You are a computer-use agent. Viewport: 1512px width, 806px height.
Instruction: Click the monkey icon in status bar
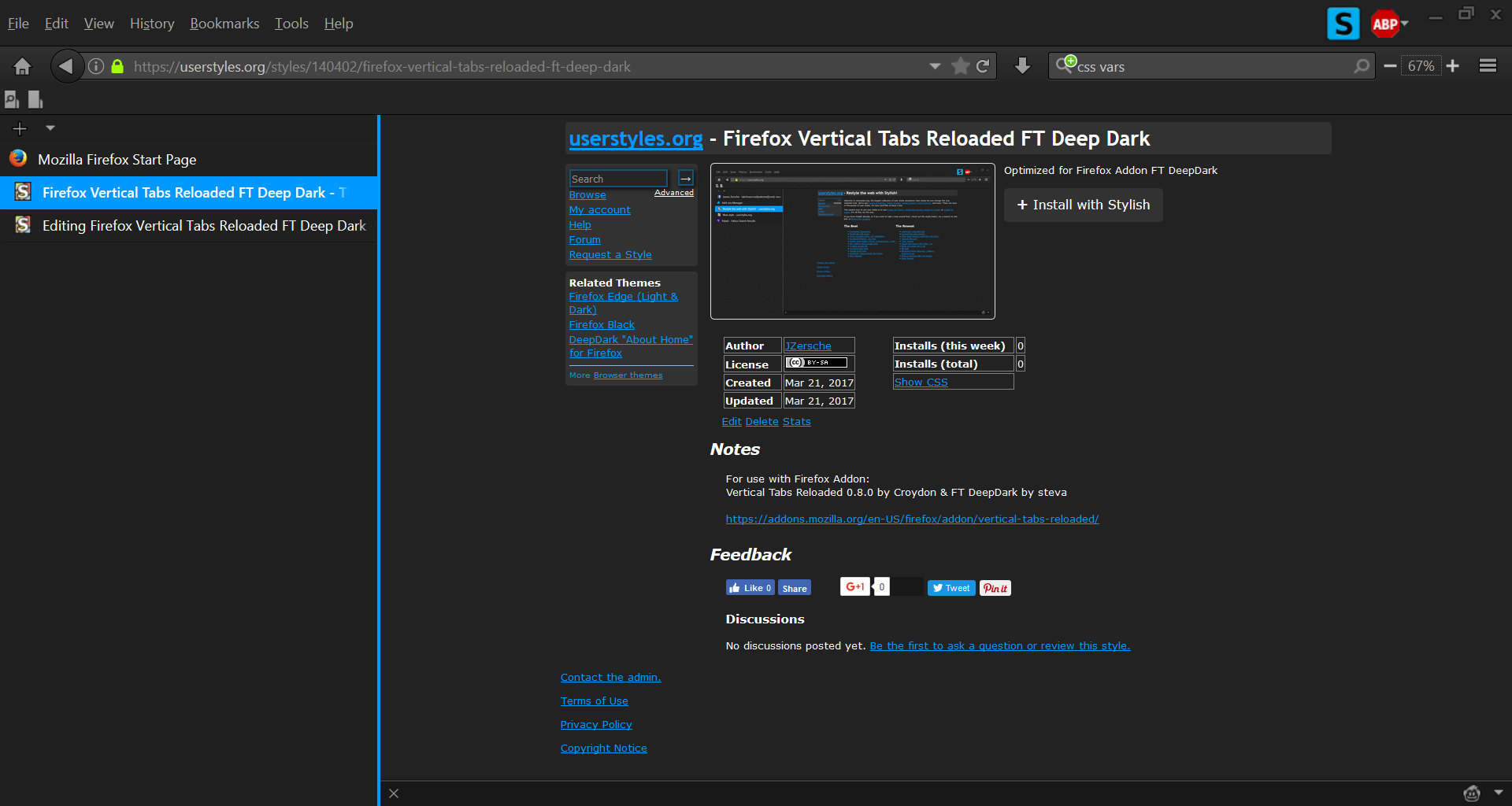pyautogui.click(x=1472, y=793)
